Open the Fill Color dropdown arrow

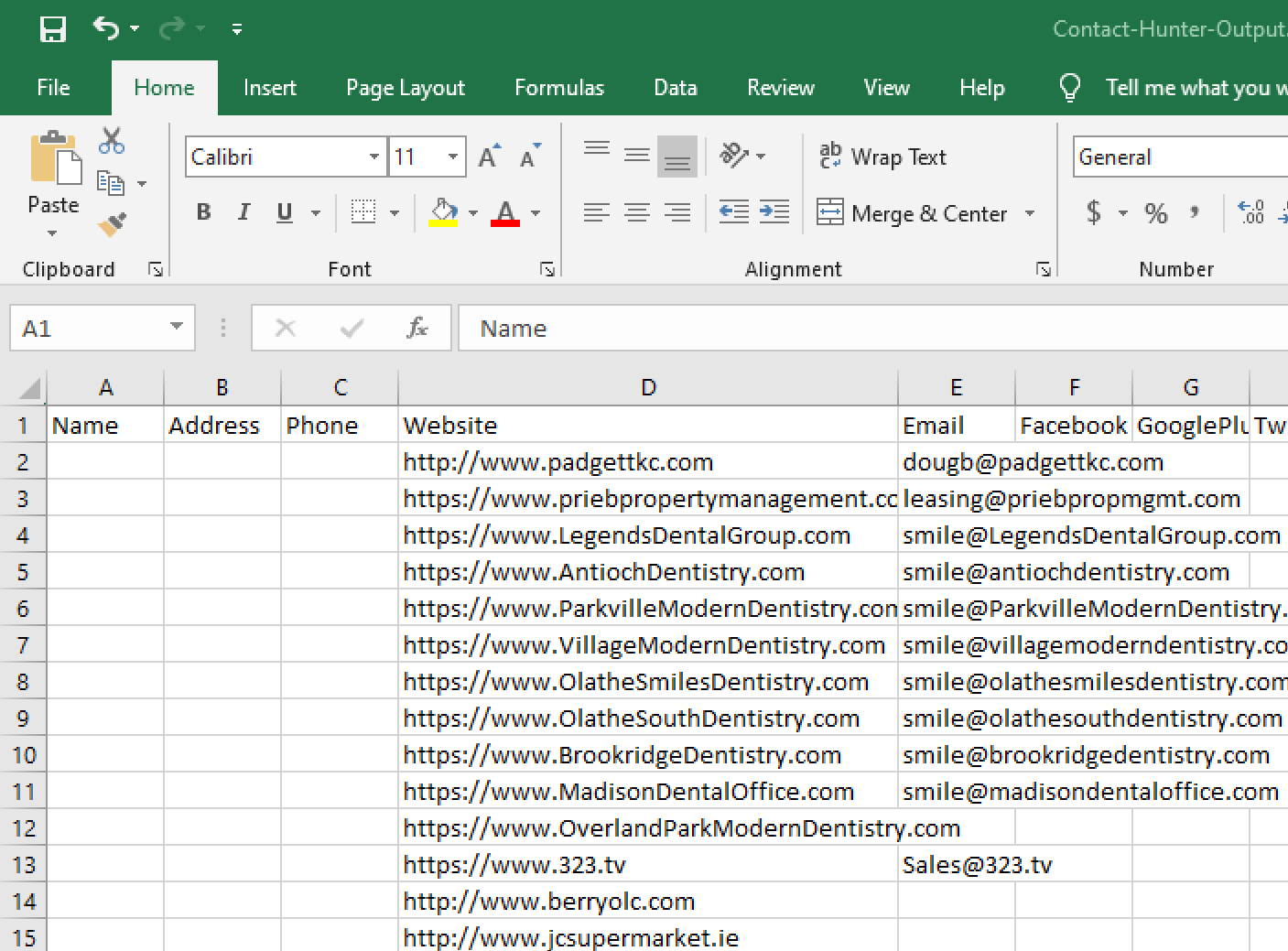[x=473, y=213]
